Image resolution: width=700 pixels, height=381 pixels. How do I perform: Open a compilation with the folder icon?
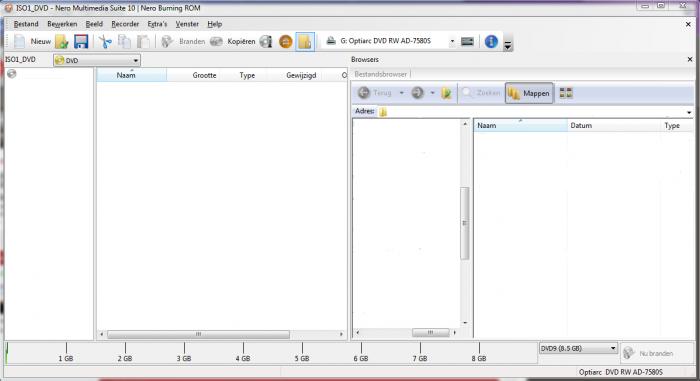coord(62,42)
